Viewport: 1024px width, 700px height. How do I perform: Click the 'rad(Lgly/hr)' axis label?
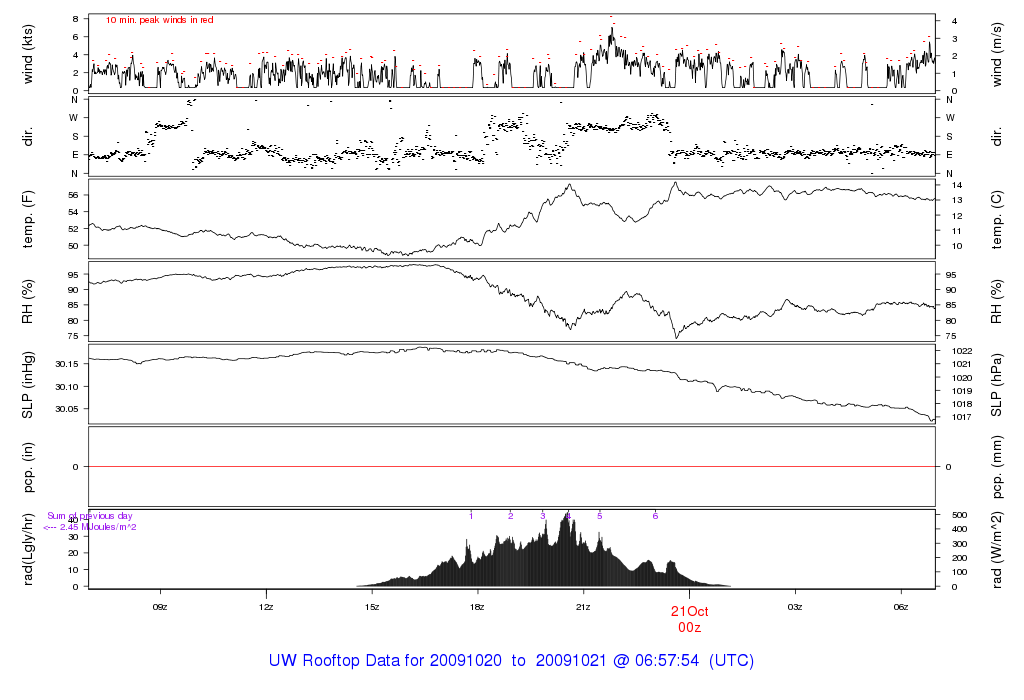click(x=29, y=549)
